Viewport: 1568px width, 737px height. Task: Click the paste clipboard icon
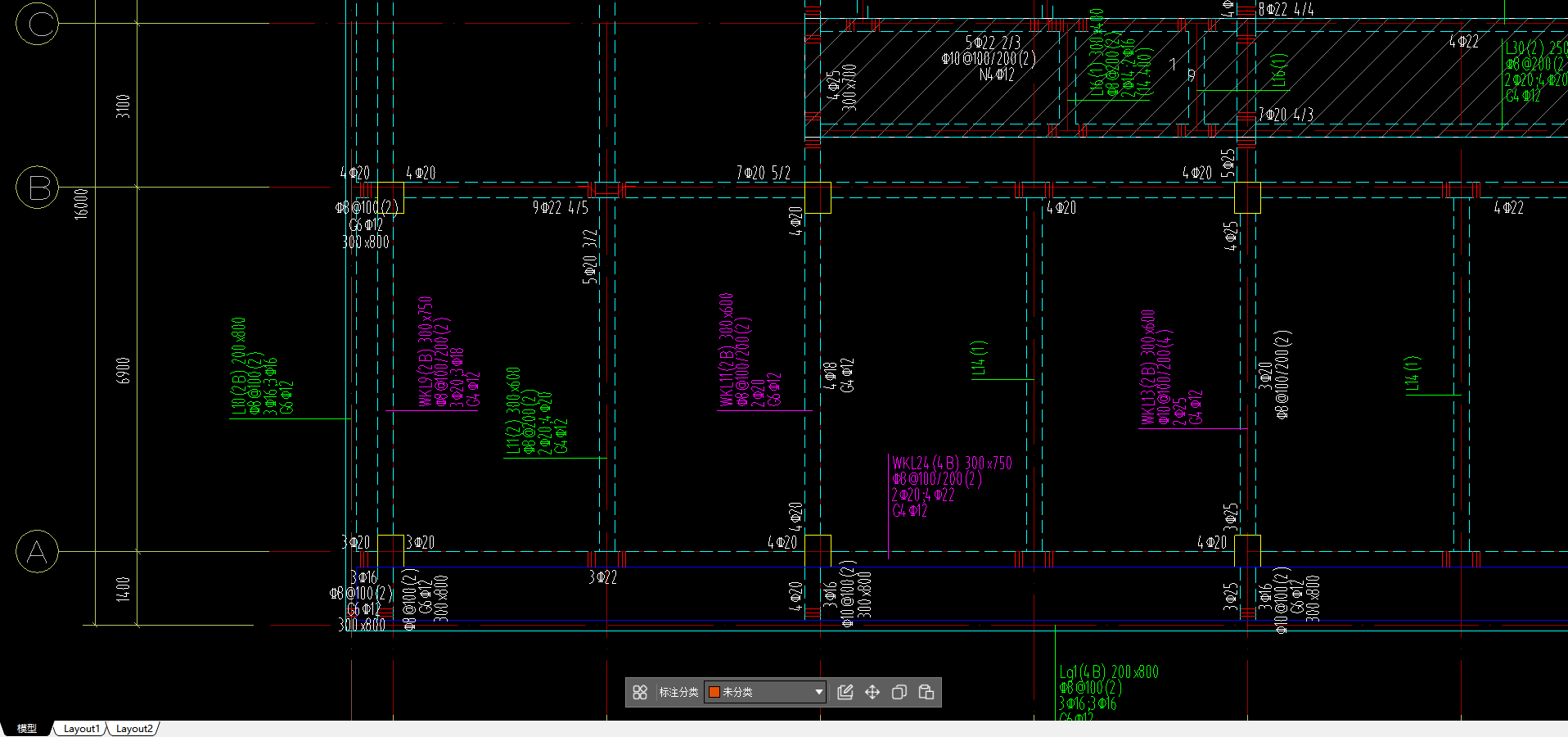(926, 692)
